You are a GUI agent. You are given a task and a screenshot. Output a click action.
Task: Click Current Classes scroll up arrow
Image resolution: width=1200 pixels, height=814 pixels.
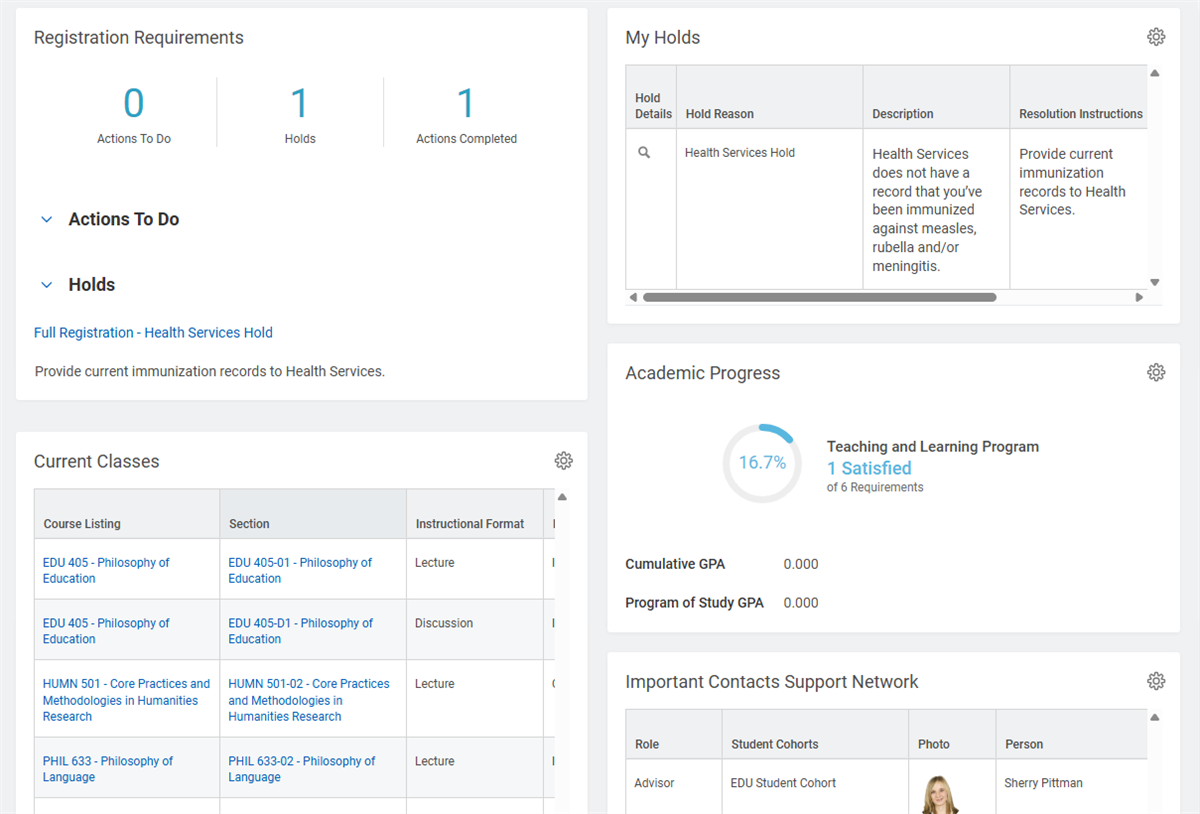pyautogui.click(x=562, y=497)
